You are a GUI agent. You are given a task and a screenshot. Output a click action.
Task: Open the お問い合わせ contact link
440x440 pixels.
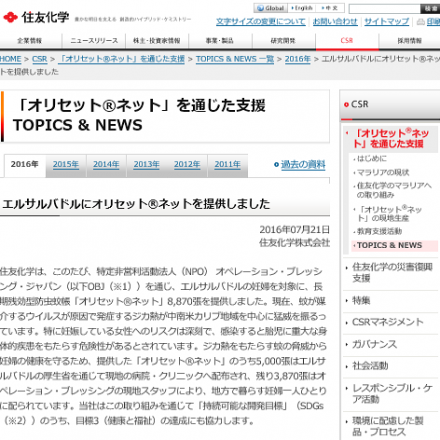point(335,22)
